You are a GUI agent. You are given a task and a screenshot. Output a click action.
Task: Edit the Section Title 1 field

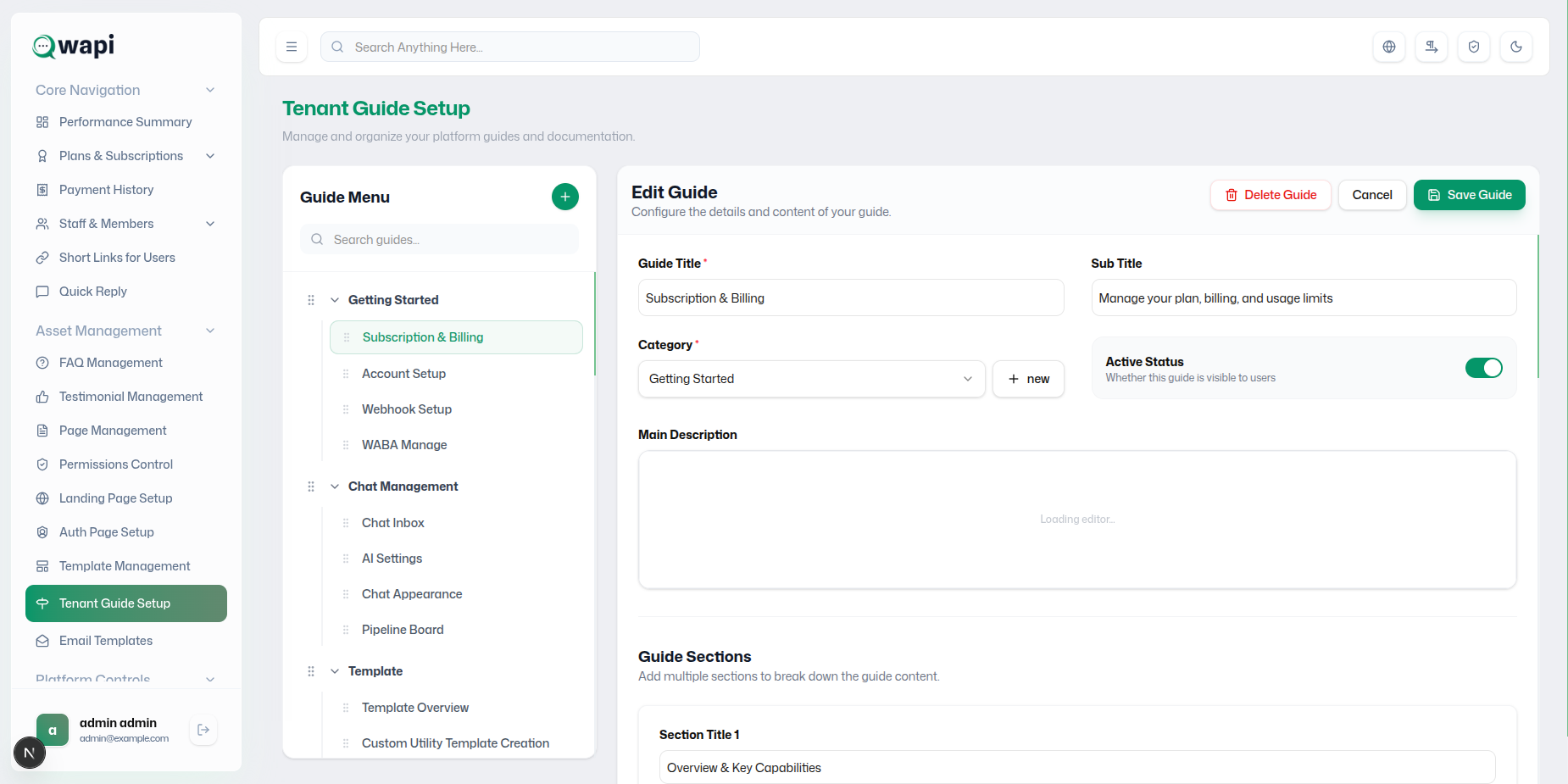click(x=1077, y=768)
